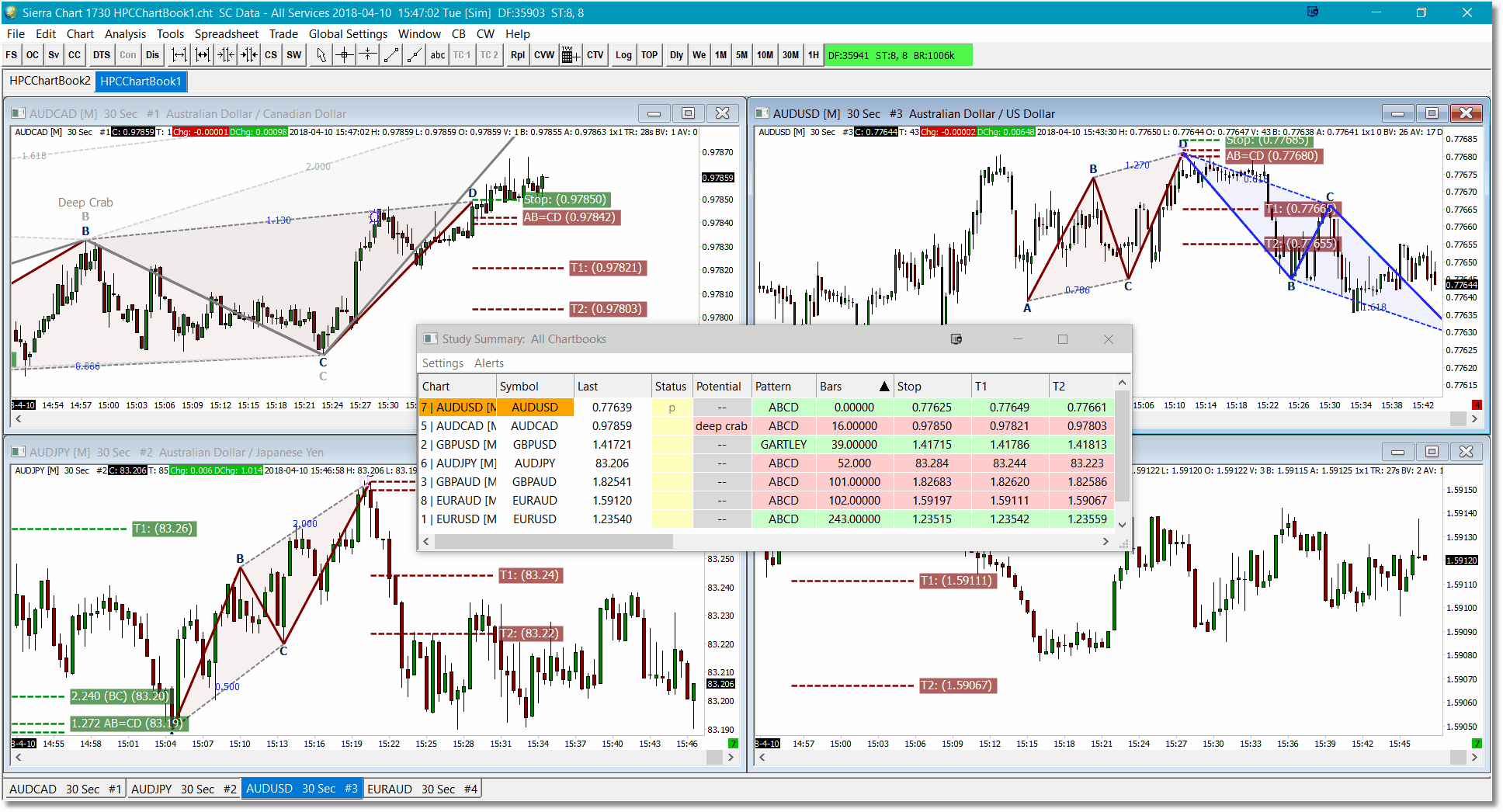Switch to EURAUD 30 Sec #4 chart tab
The width and height of the screenshot is (1503, 812).
422,789
